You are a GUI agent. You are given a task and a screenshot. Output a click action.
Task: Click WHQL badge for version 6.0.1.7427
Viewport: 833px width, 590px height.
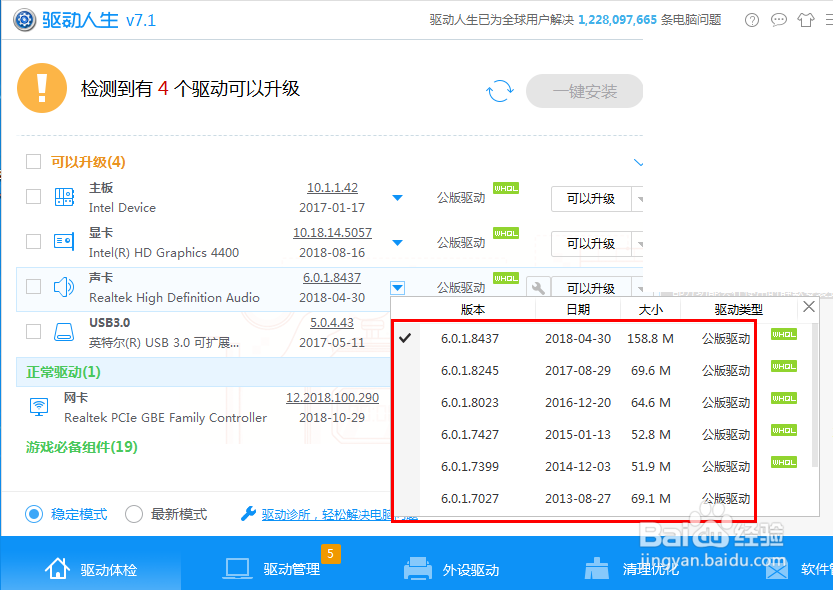pyautogui.click(x=784, y=430)
